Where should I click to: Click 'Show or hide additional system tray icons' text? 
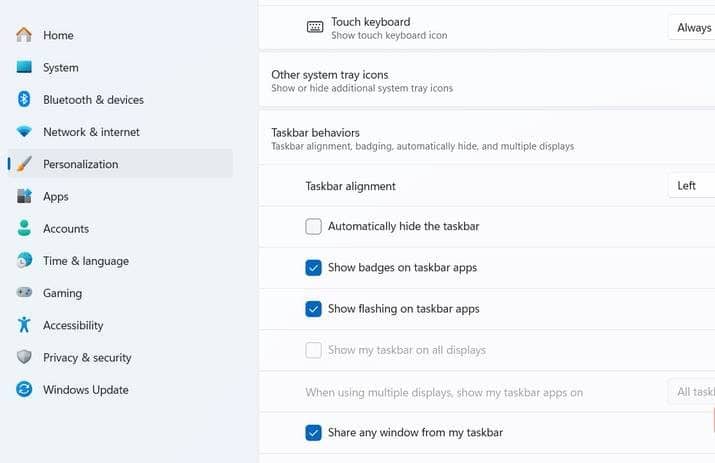[362, 88]
